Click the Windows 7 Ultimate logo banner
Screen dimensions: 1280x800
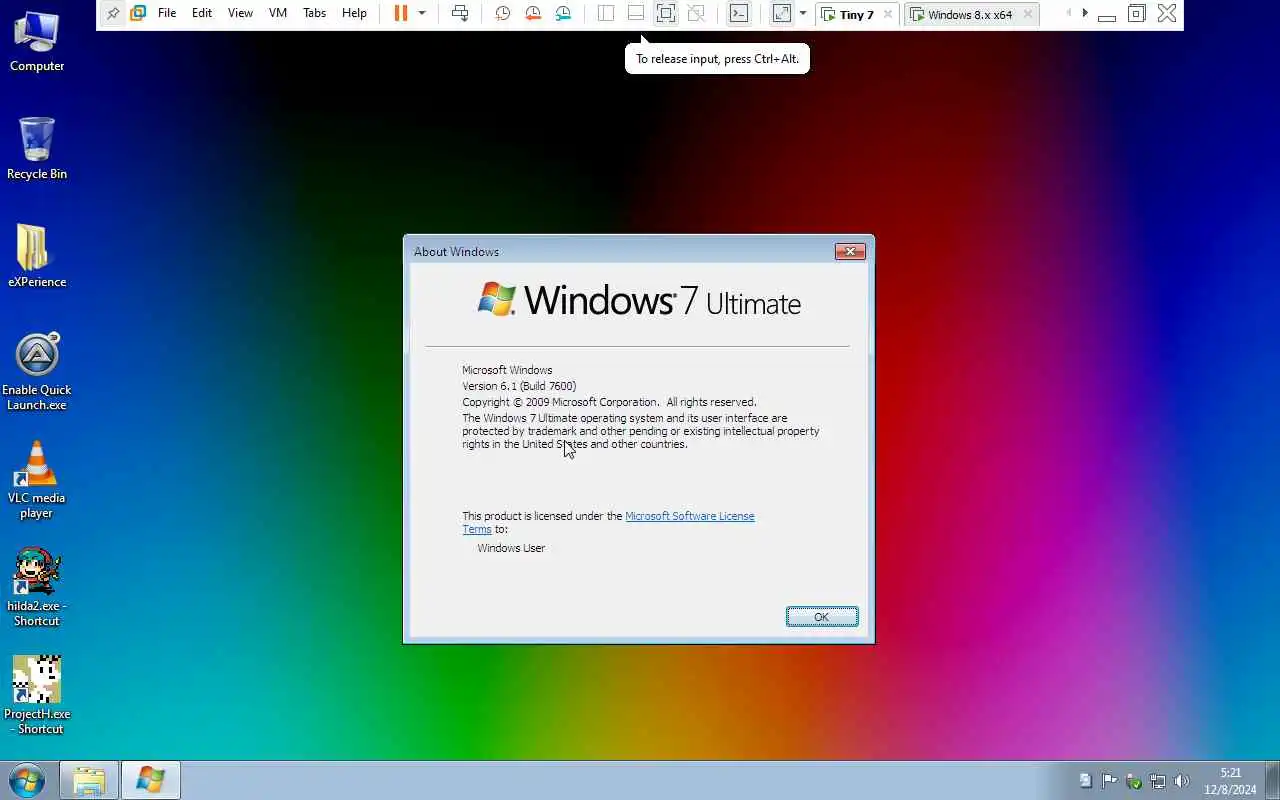[639, 300]
